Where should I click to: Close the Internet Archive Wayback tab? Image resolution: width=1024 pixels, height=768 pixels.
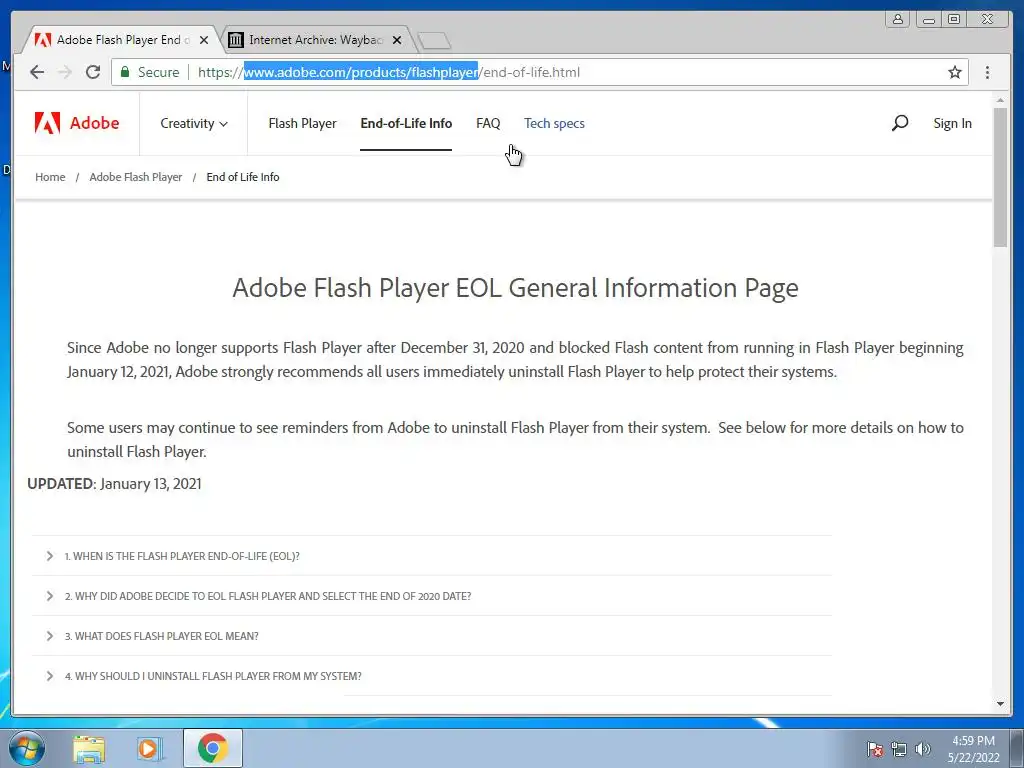point(396,40)
